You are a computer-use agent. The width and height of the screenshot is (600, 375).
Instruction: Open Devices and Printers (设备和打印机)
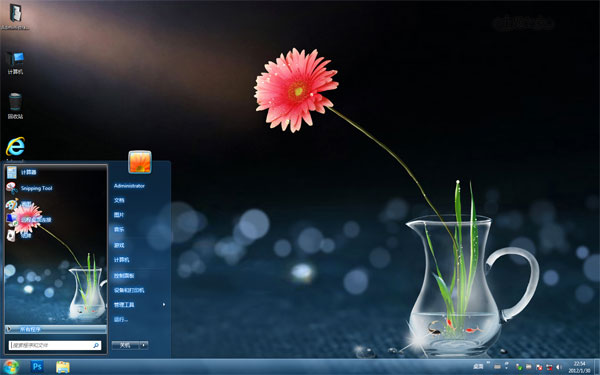coord(129,290)
